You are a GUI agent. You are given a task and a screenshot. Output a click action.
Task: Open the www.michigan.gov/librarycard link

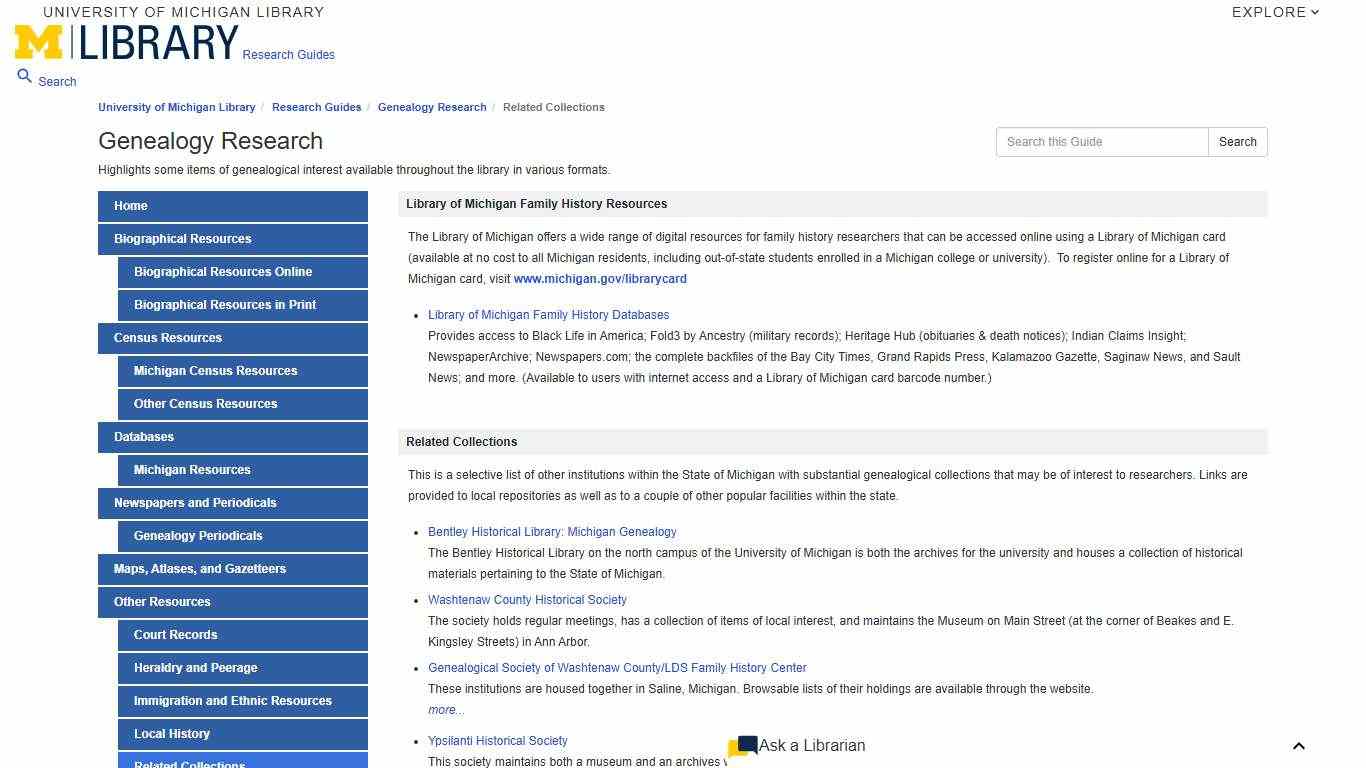point(599,278)
